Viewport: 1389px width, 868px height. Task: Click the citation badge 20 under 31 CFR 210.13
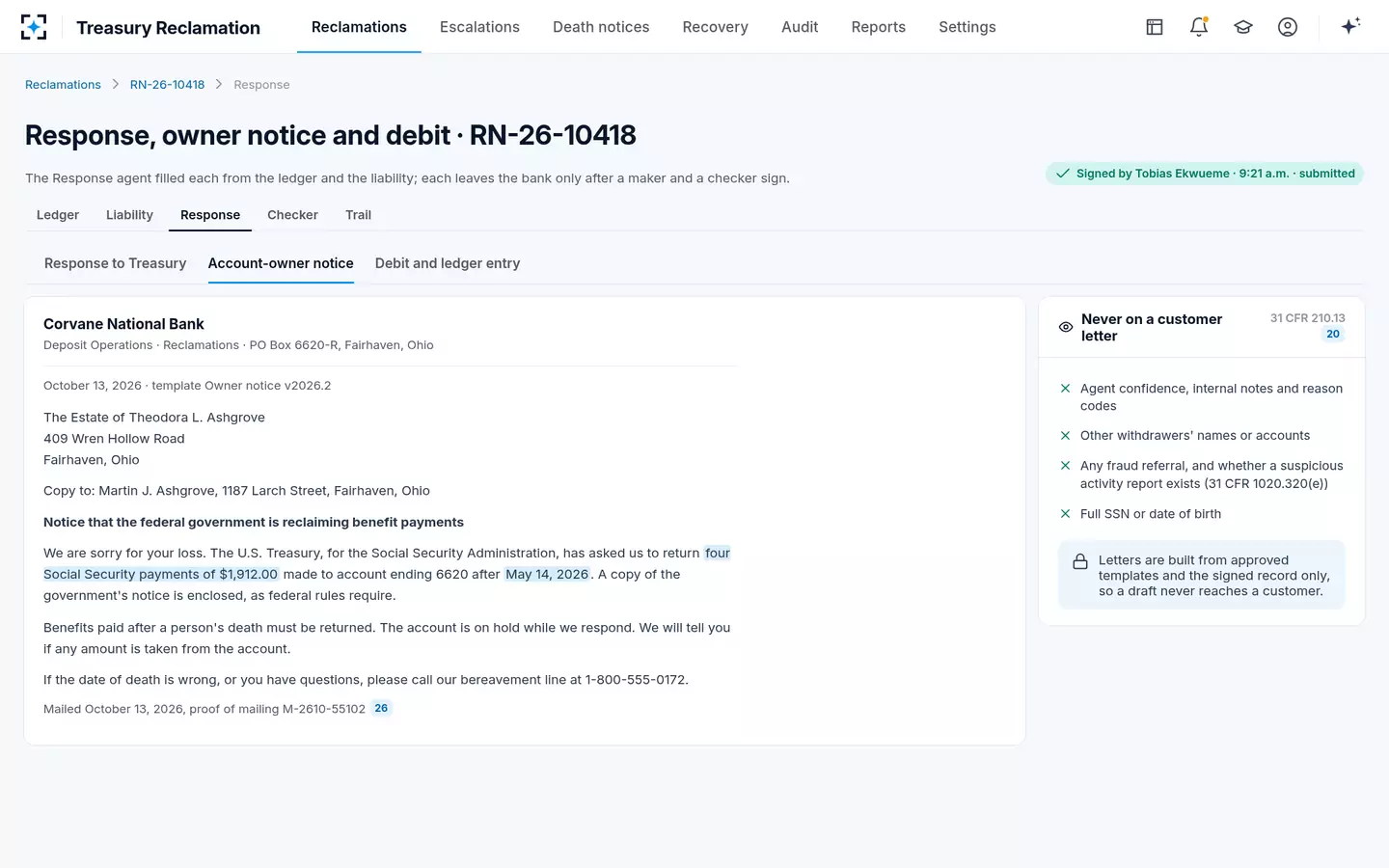click(1333, 335)
